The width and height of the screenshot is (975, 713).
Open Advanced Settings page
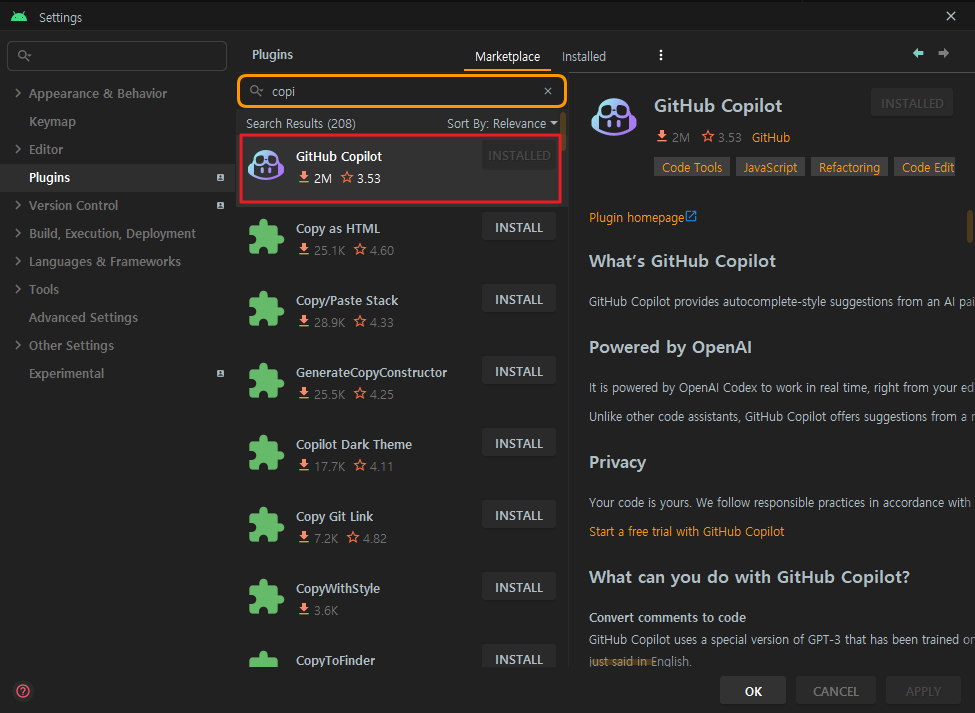click(83, 318)
